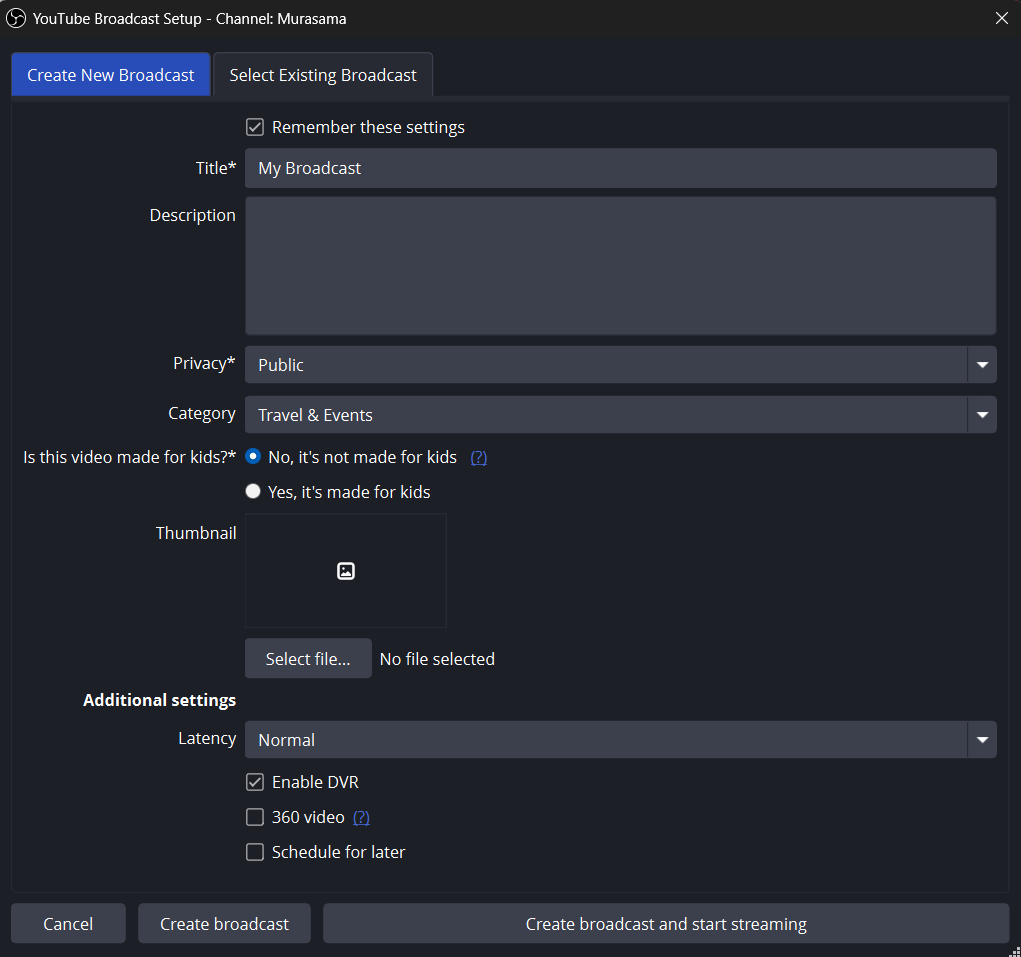Click the help link beside made for kids
This screenshot has width=1021, height=957.
pyautogui.click(x=478, y=457)
